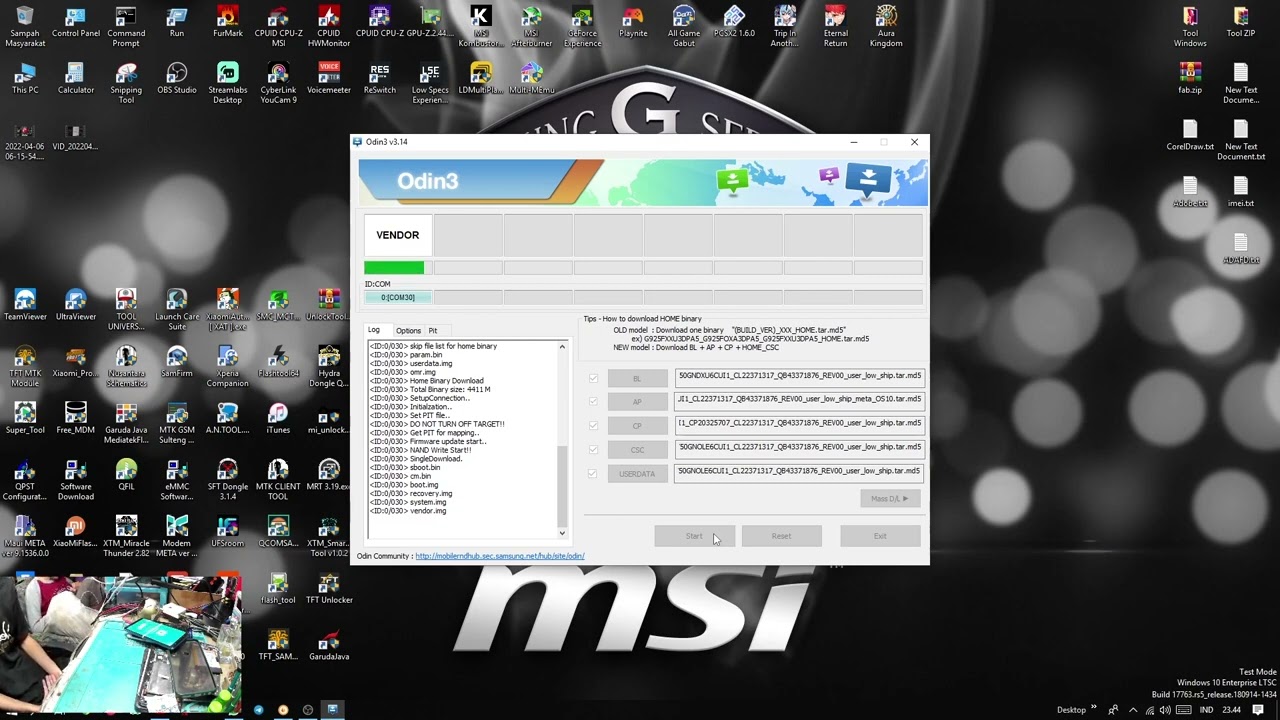The height and width of the screenshot is (720, 1280).
Task: Click the VENDOR status box
Action: 398,235
